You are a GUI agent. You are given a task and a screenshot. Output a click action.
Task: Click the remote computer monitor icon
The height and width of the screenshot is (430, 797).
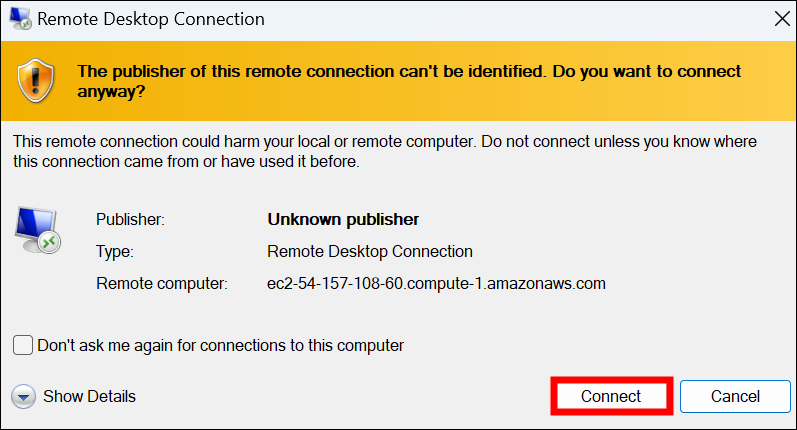38,228
